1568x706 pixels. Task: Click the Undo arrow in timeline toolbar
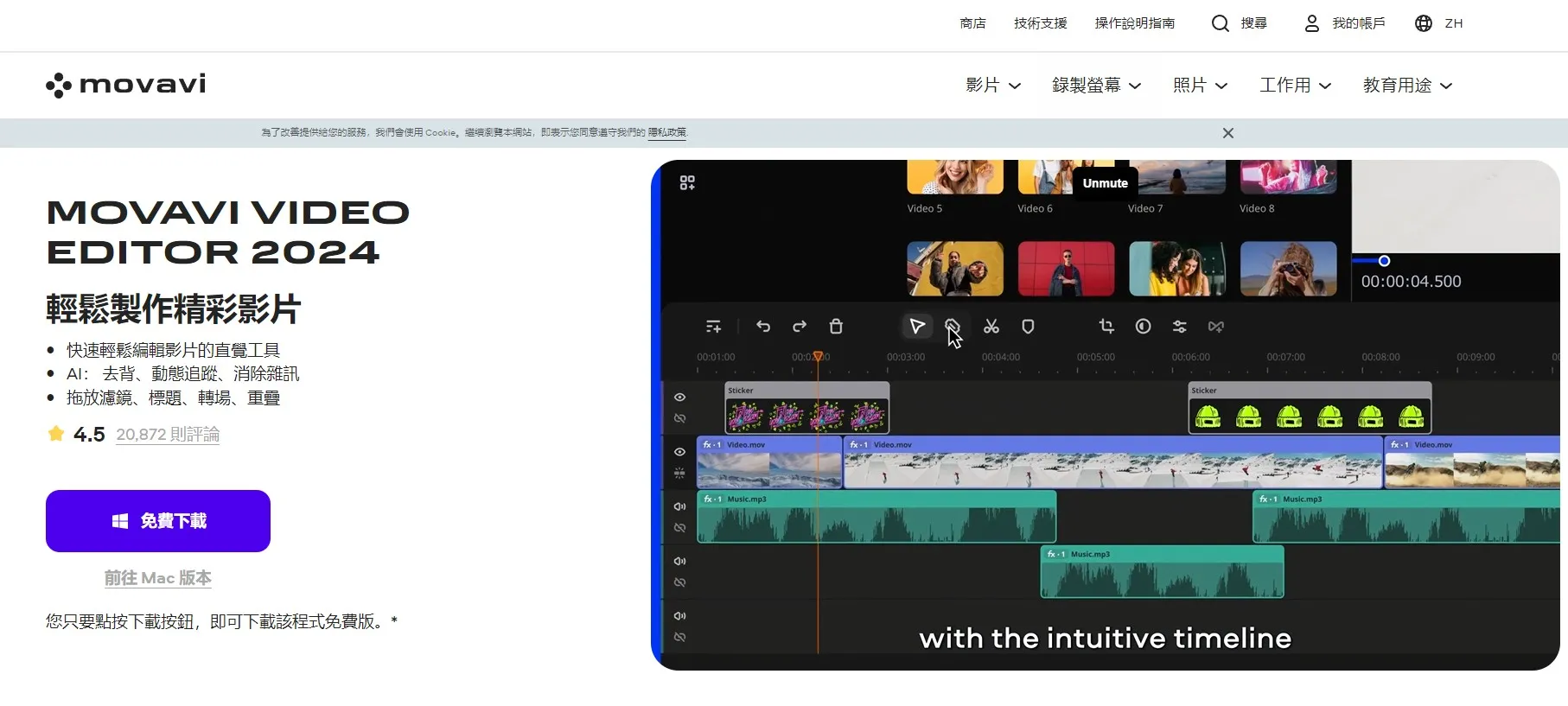pyautogui.click(x=763, y=327)
